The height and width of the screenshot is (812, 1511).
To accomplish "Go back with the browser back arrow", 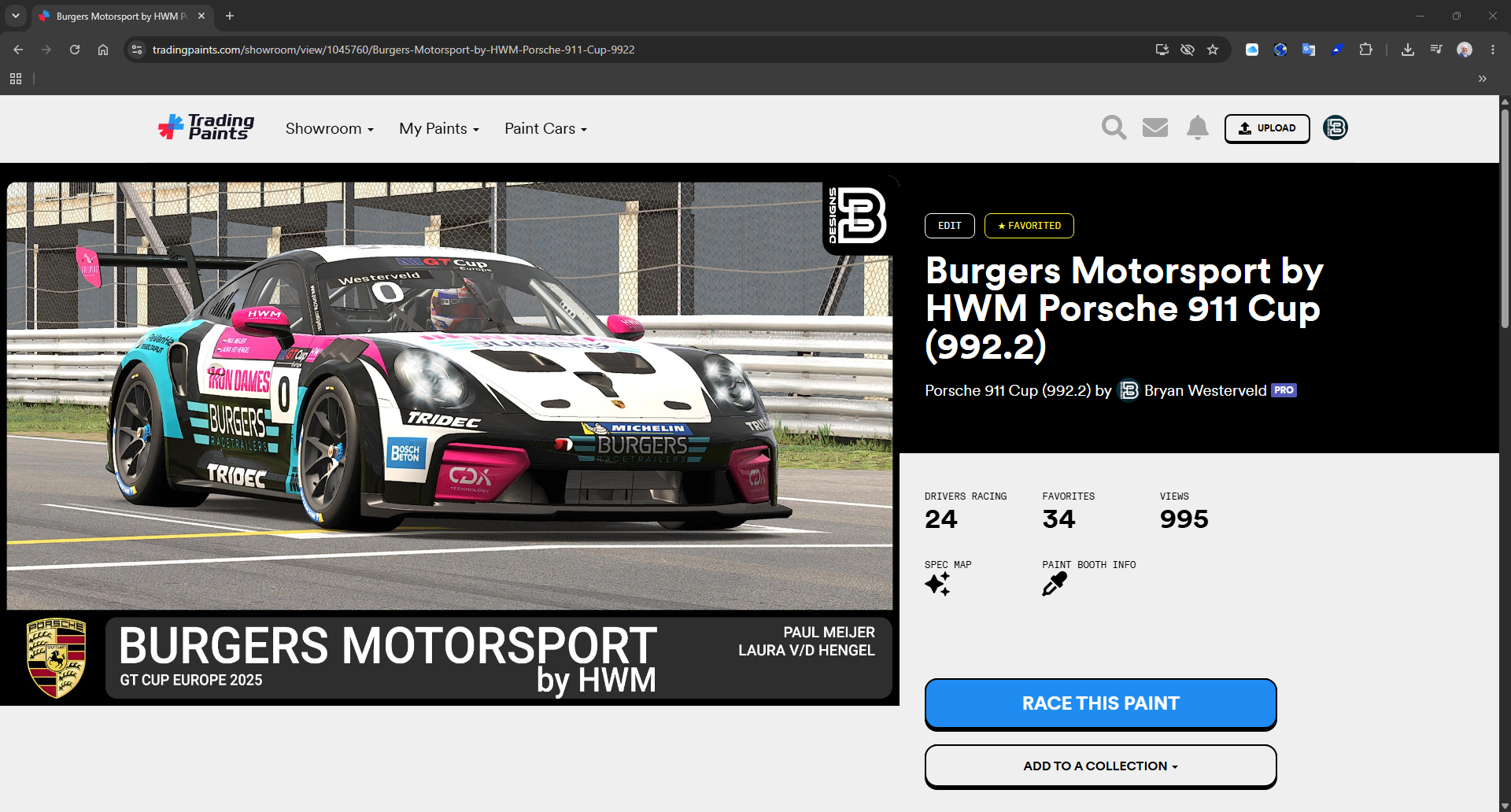I will (18, 50).
